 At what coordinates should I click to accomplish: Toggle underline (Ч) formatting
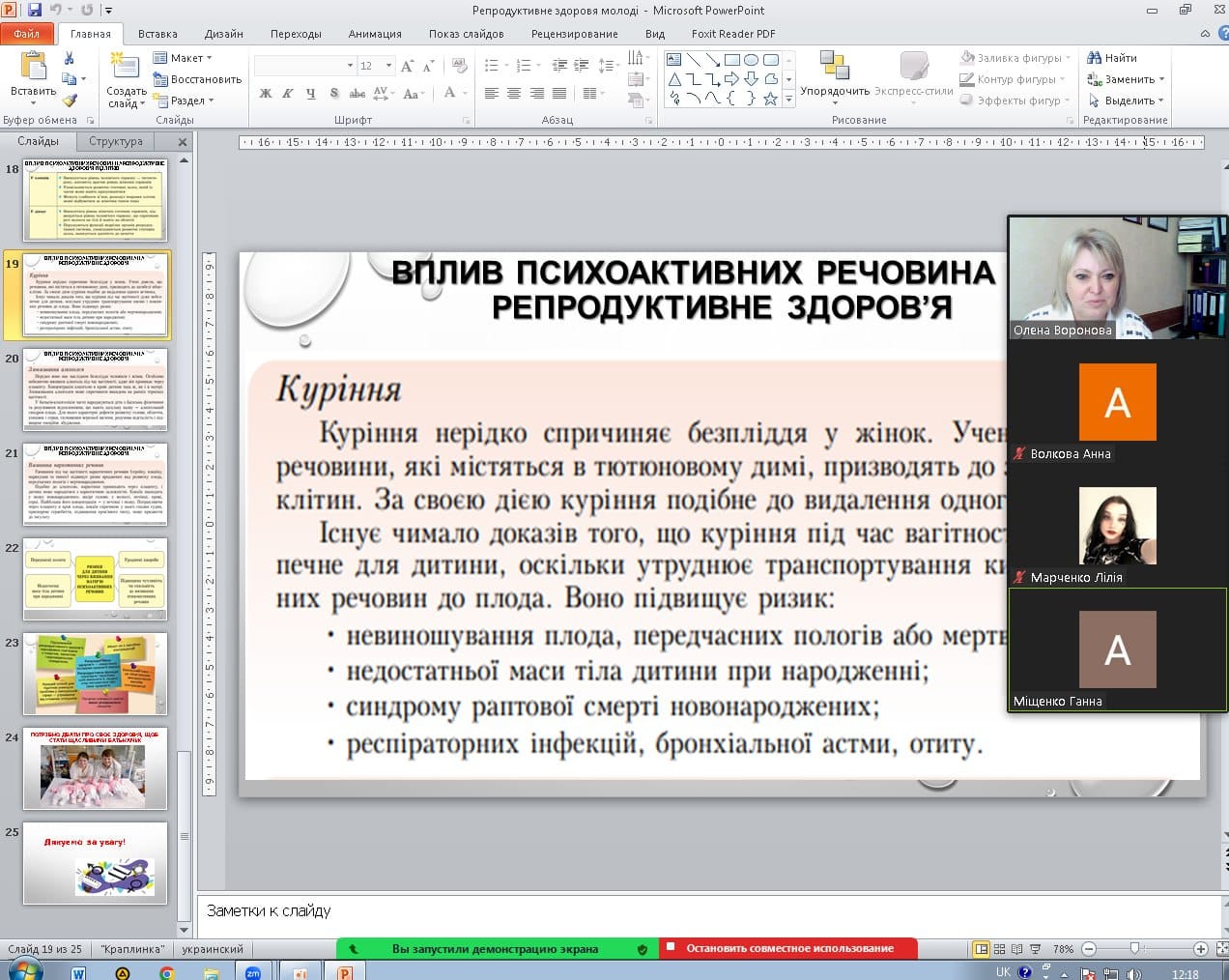pos(310,94)
